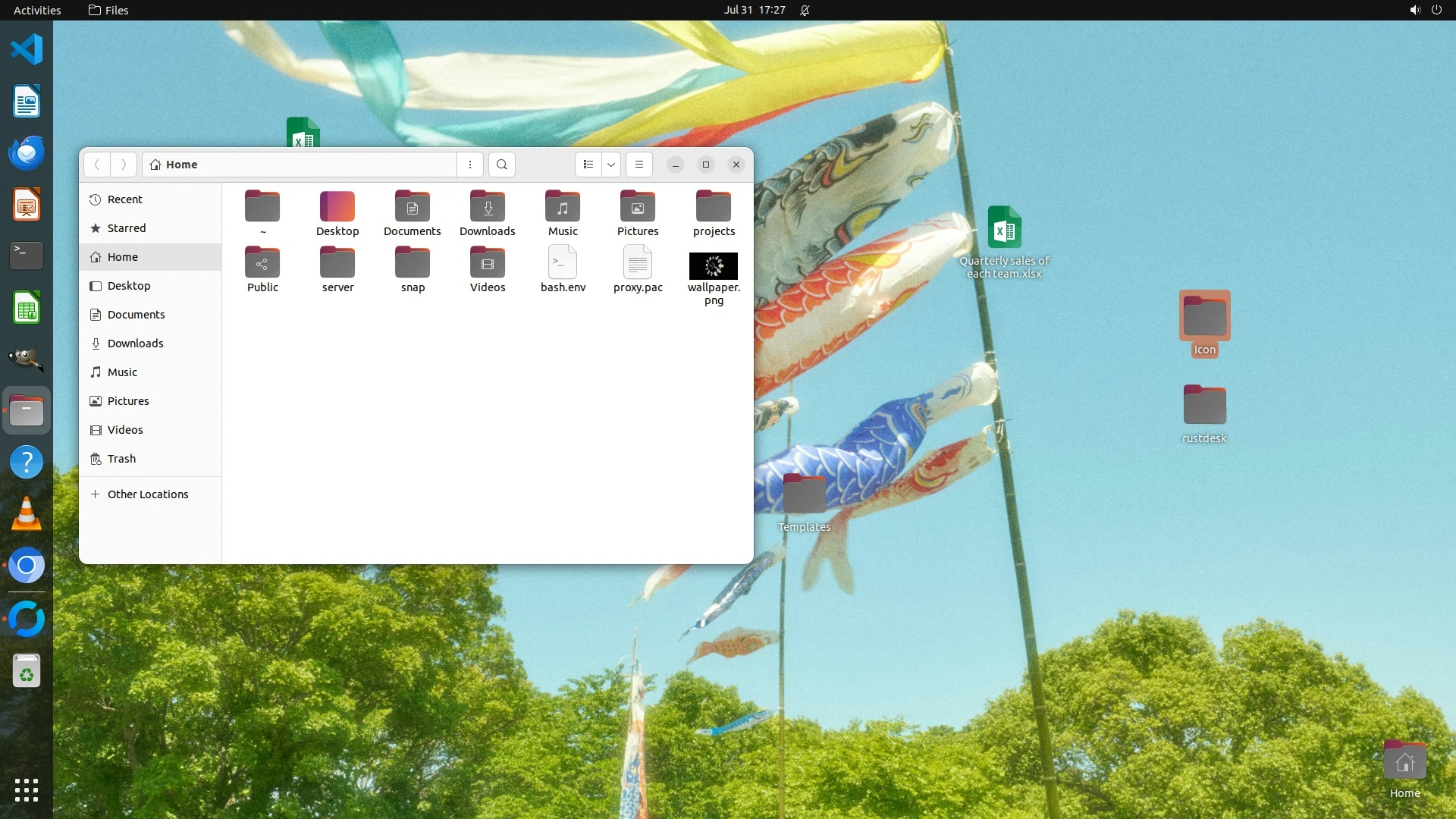Expand Other Locations in sidebar

148,494
